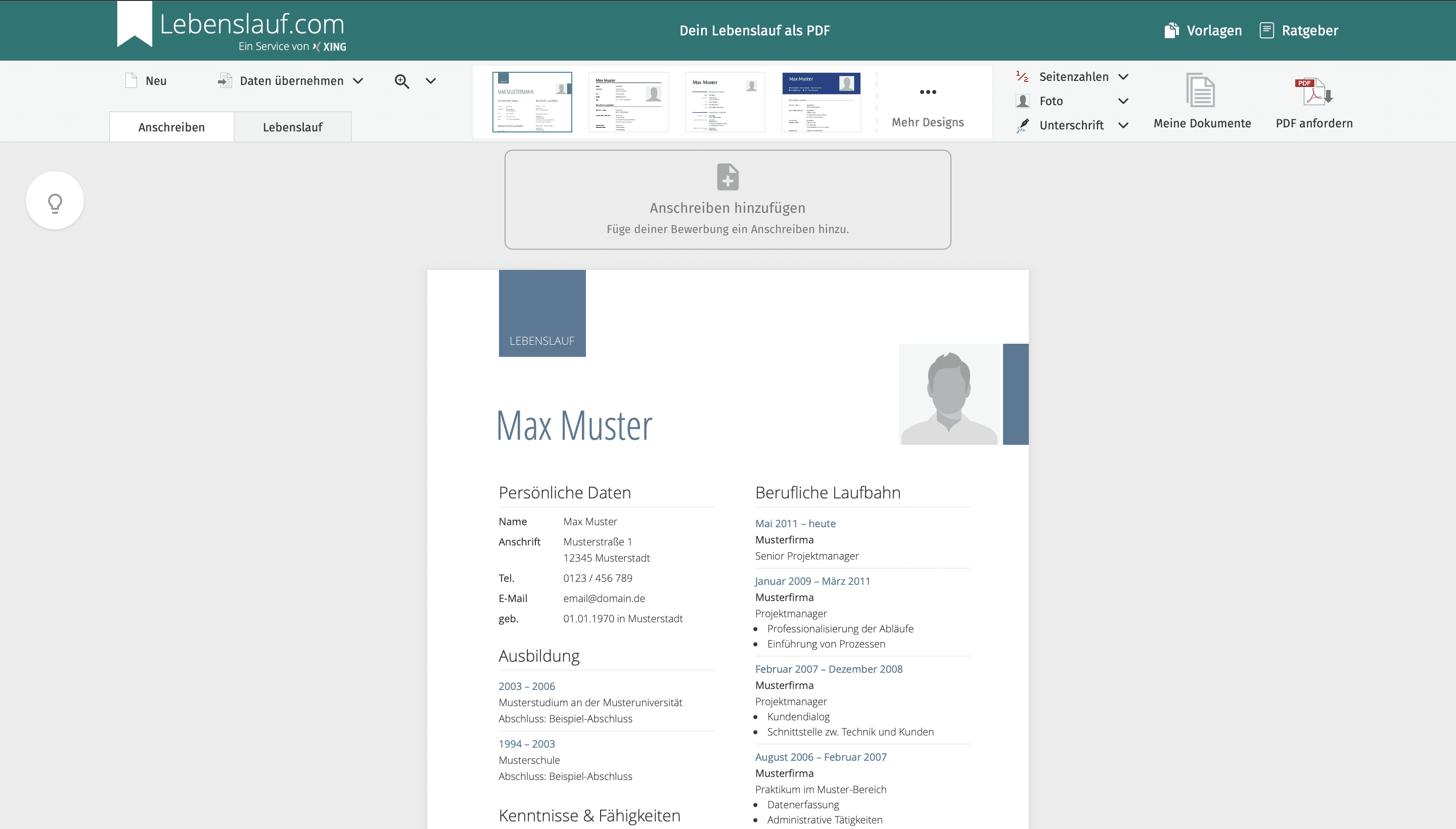Expand the Foto dropdown

pos(1123,101)
